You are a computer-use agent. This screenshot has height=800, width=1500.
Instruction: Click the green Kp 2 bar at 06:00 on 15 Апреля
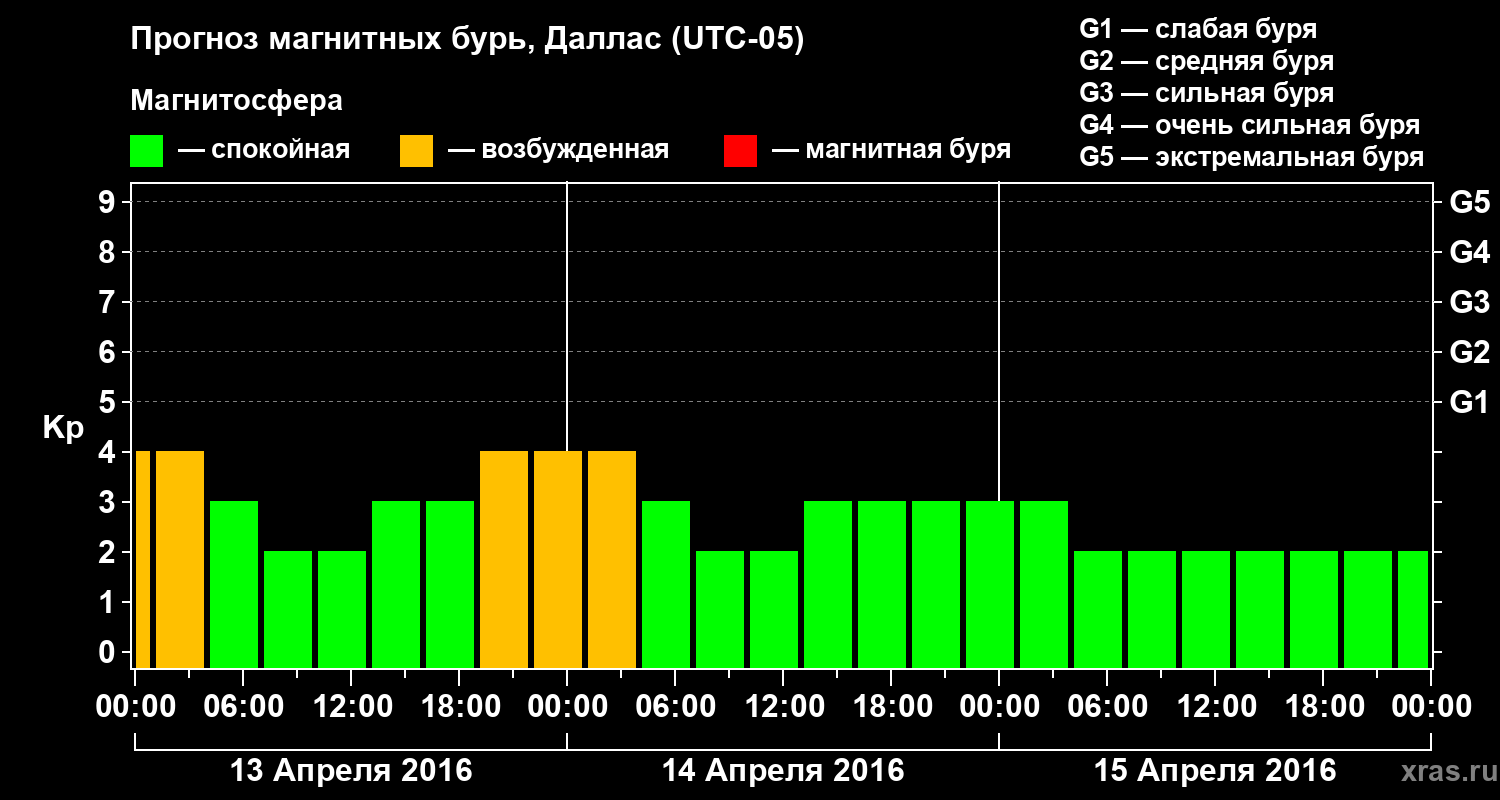(1098, 609)
